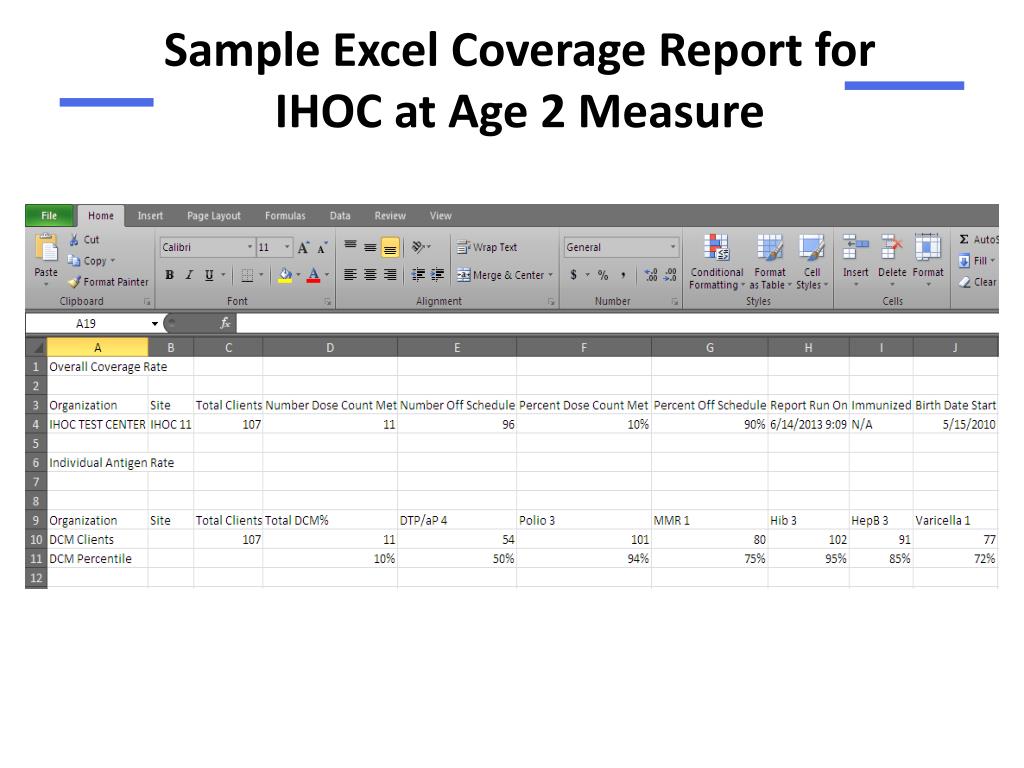Screen dimensions: 1024x768
Task: Click the Percent Style button
Action: pos(603,275)
